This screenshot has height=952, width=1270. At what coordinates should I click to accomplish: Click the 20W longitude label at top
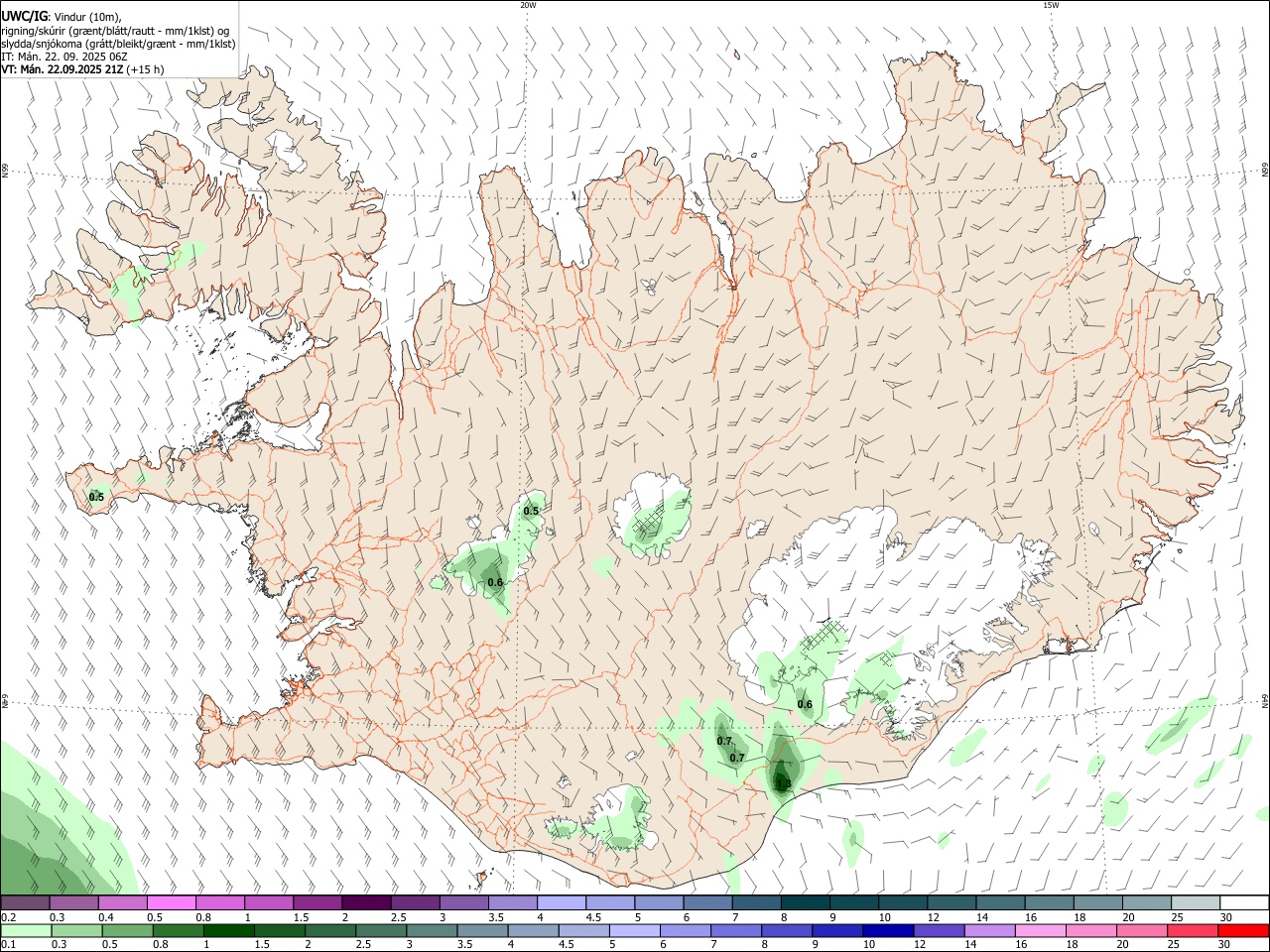[528, 5]
